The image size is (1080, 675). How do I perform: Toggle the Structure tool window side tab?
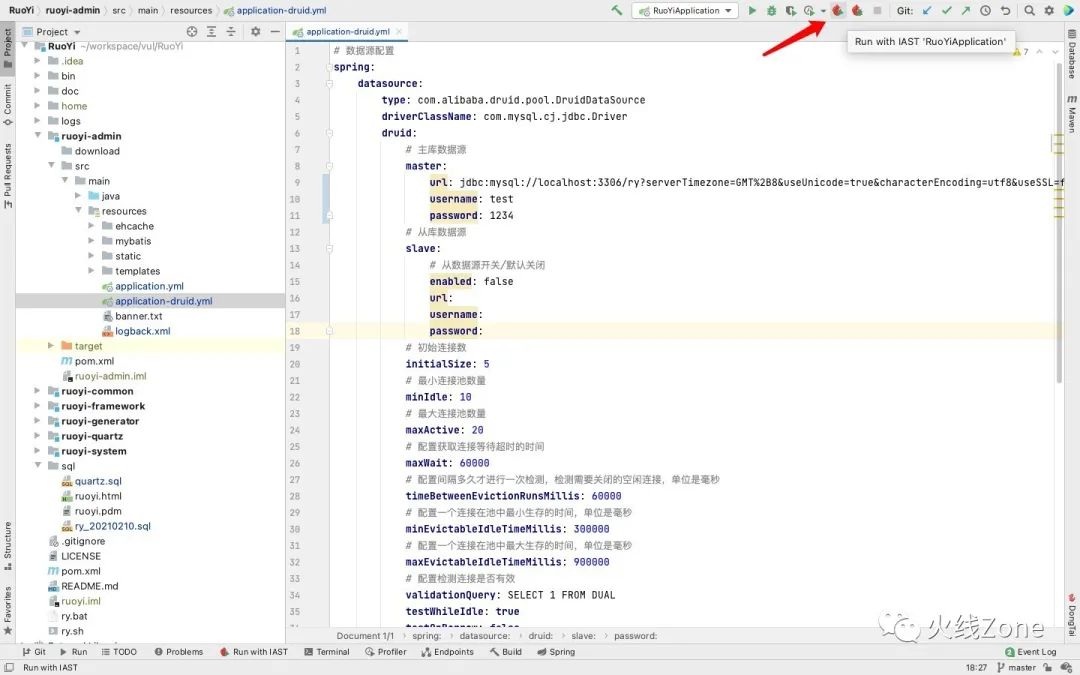click(x=8, y=546)
